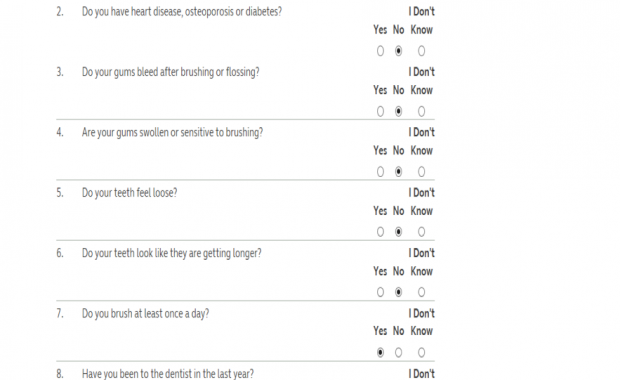Select Yes for swollen or sensitive gums
The width and height of the screenshot is (620, 380).
pyautogui.click(x=380, y=172)
